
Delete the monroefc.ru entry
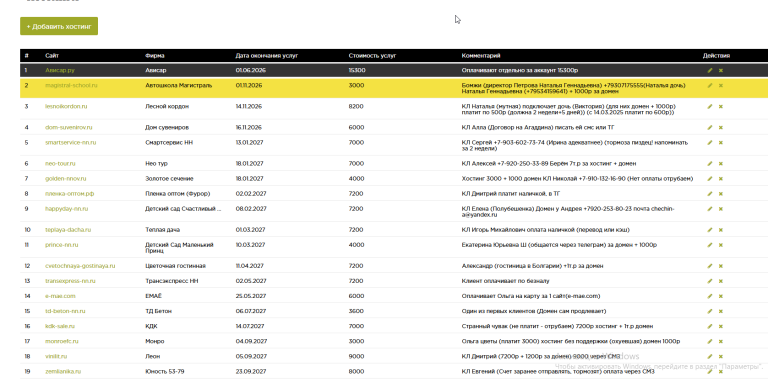720,342
